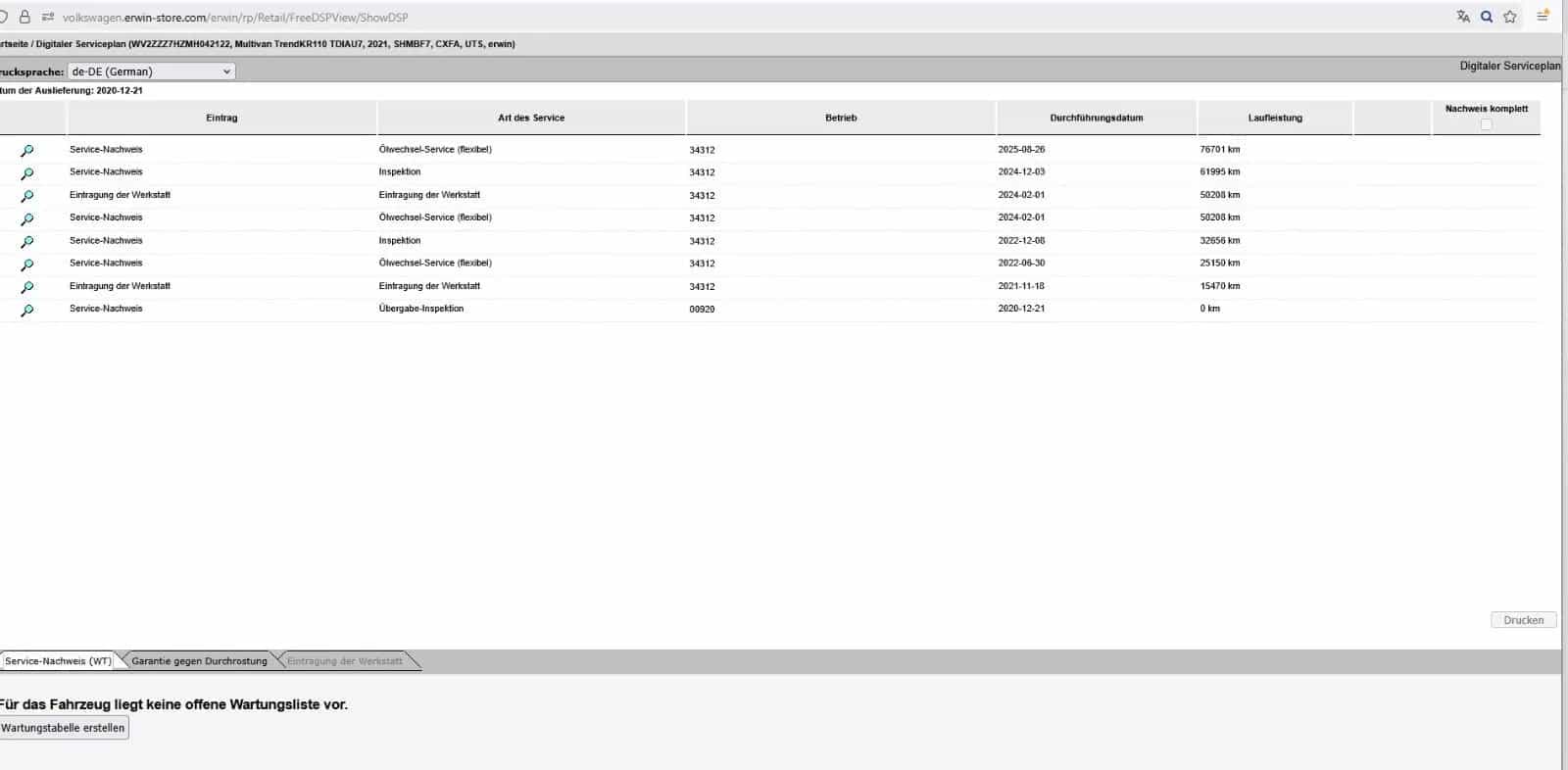This screenshot has width=1568, height=770.
Task: Click the 0 km mileage value
Action: 1209,309
